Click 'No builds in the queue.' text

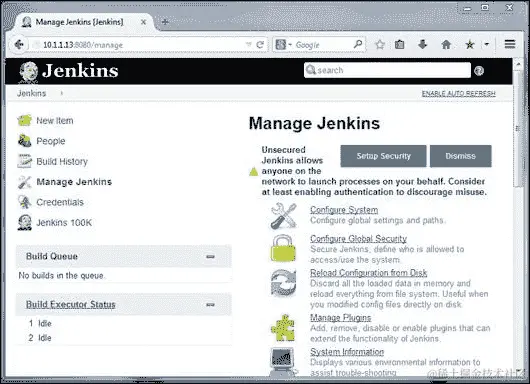point(62,275)
